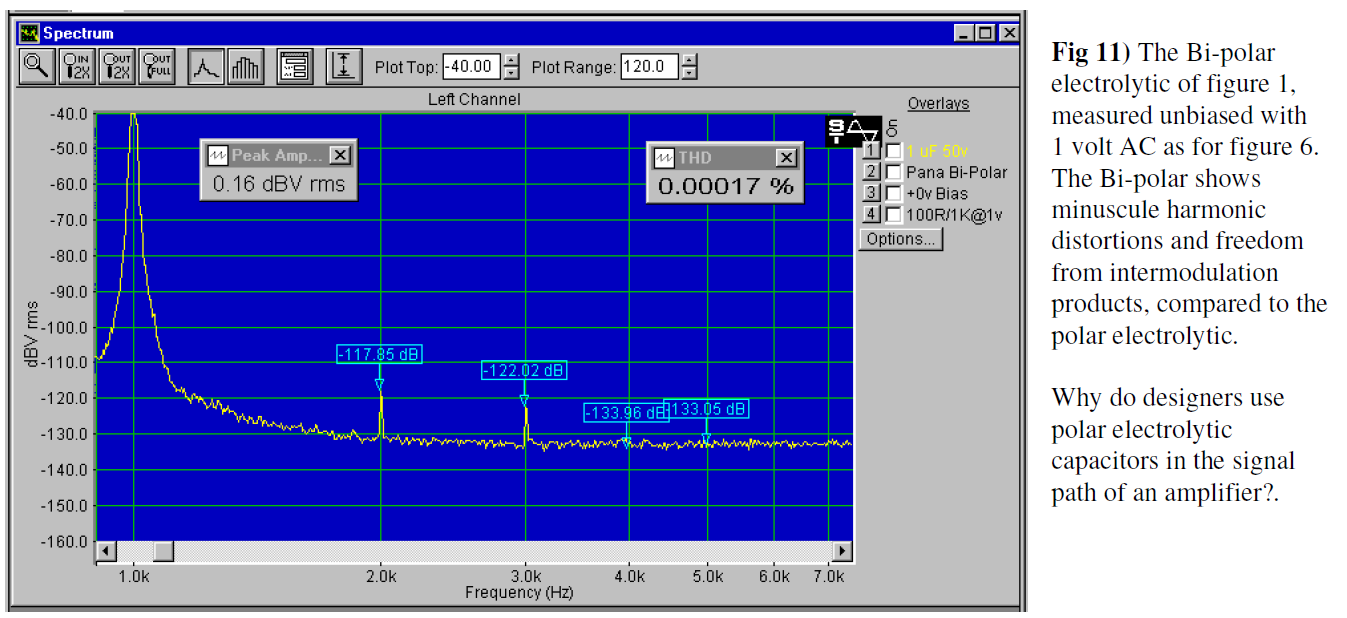Enable the 100R/1K@1v overlay checkbox

click(894, 214)
